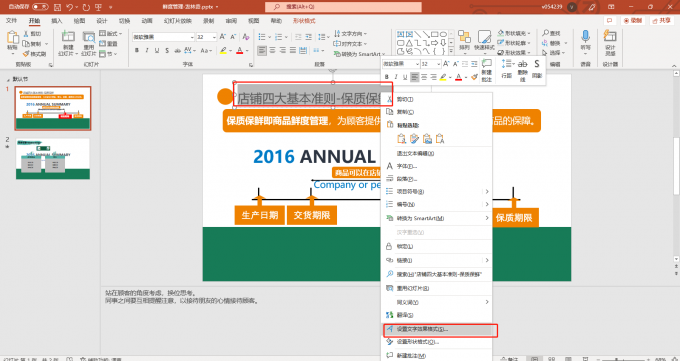
Task: Click the red font color swatch in ribbon
Action: (240, 51)
